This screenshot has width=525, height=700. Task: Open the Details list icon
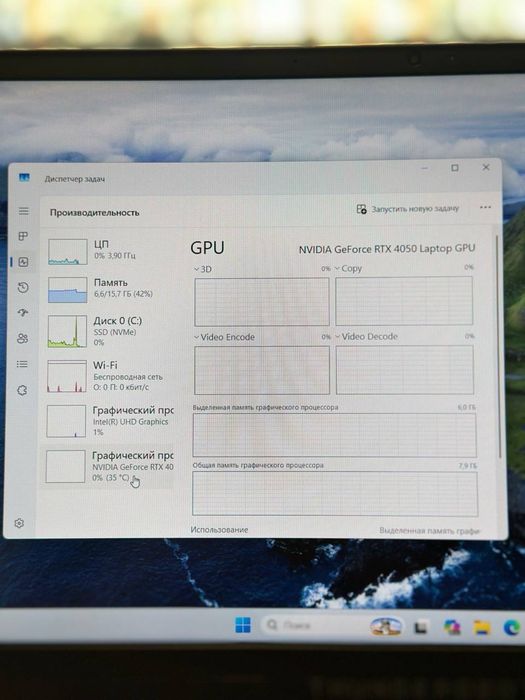click(x=22, y=364)
